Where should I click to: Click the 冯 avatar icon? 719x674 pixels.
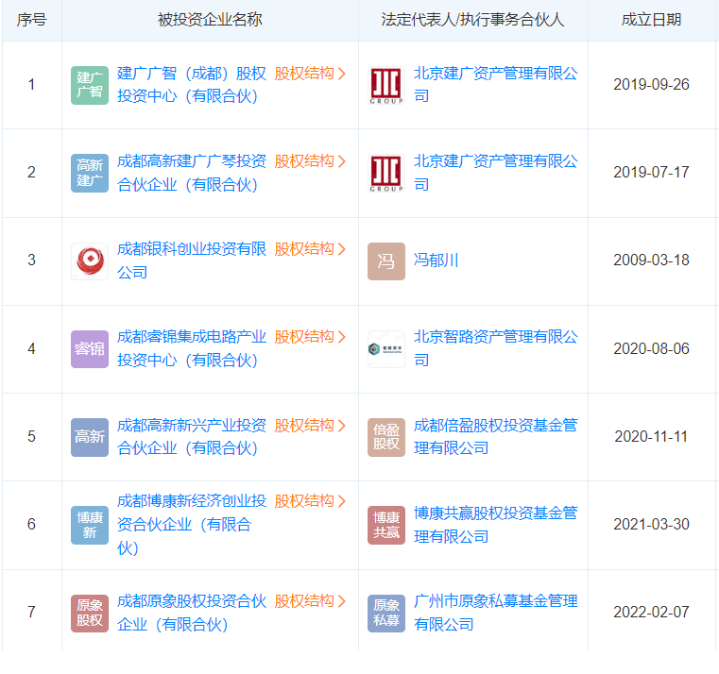pyautogui.click(x=386, y=261)
